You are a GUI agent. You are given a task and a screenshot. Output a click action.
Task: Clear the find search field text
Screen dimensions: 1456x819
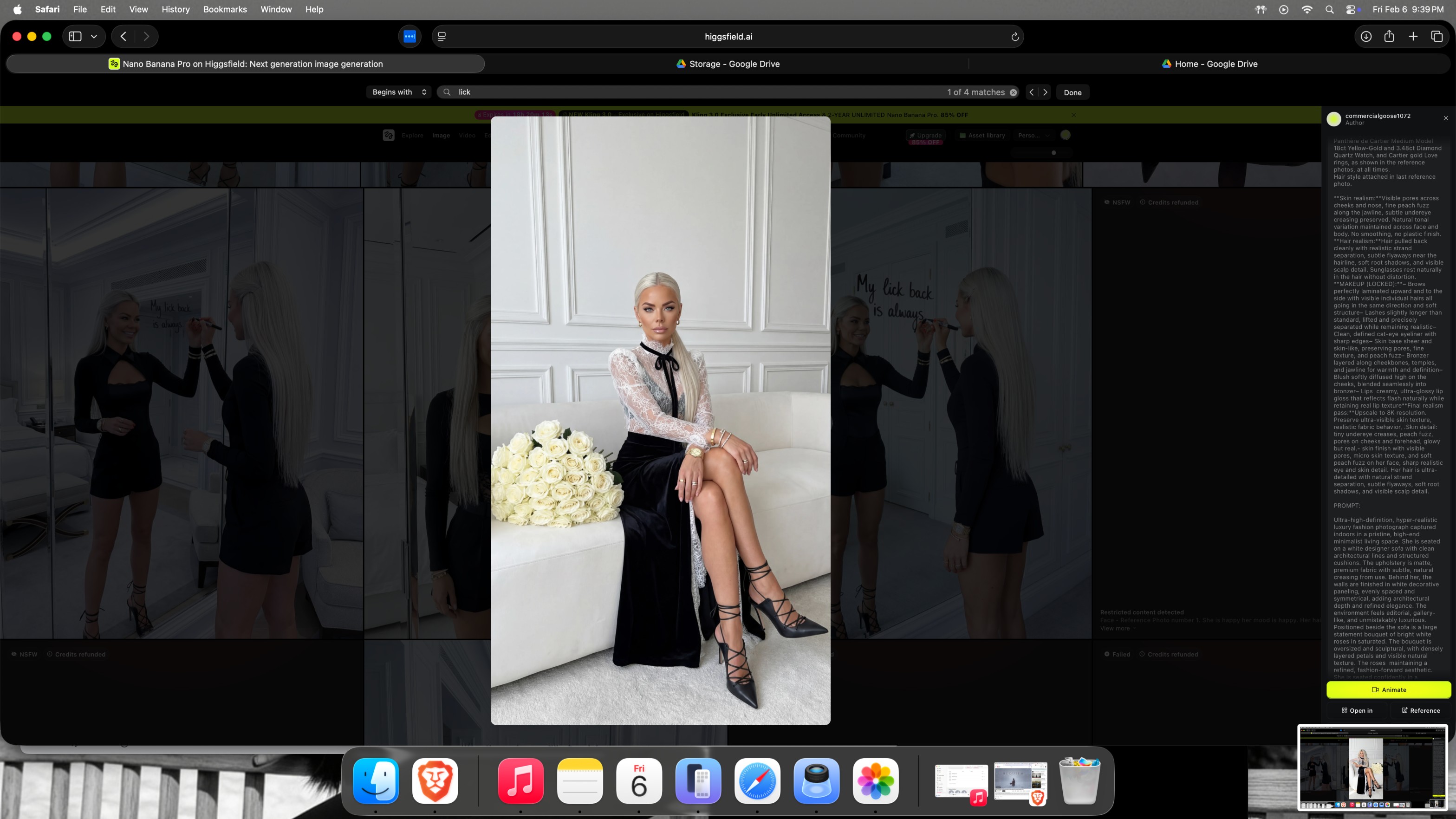click(x=1014, y=92)
